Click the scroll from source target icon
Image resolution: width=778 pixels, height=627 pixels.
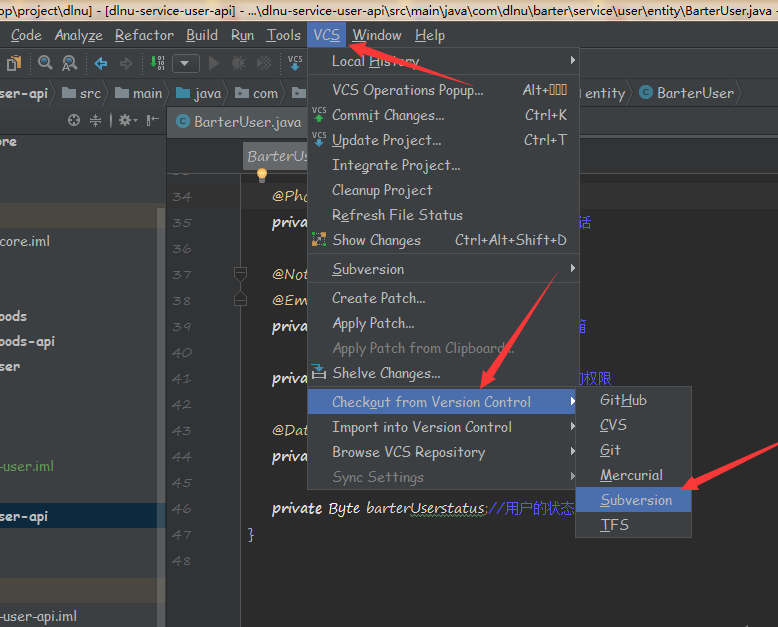74,121
